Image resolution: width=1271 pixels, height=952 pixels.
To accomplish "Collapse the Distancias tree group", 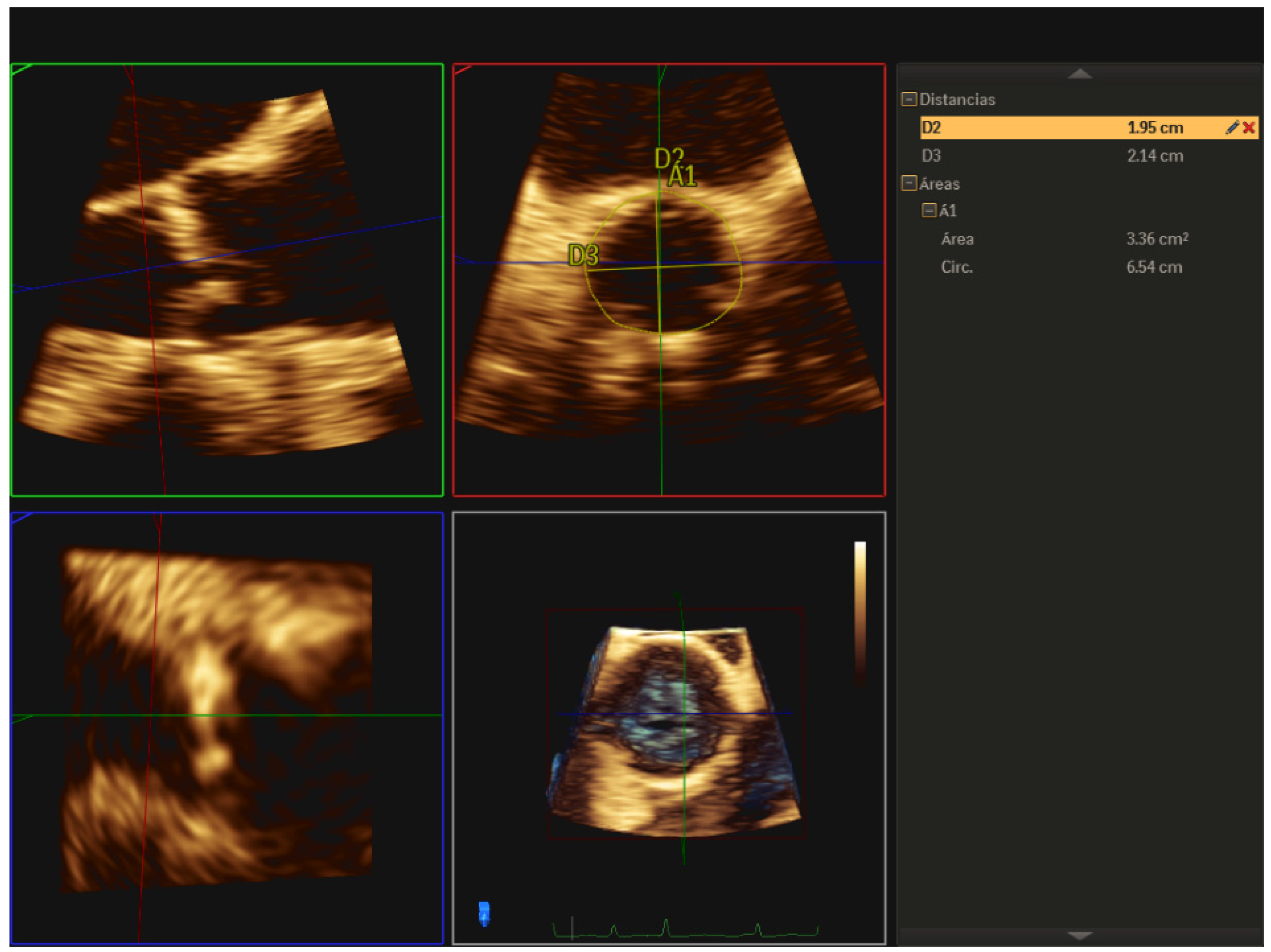I will point(908,99).
